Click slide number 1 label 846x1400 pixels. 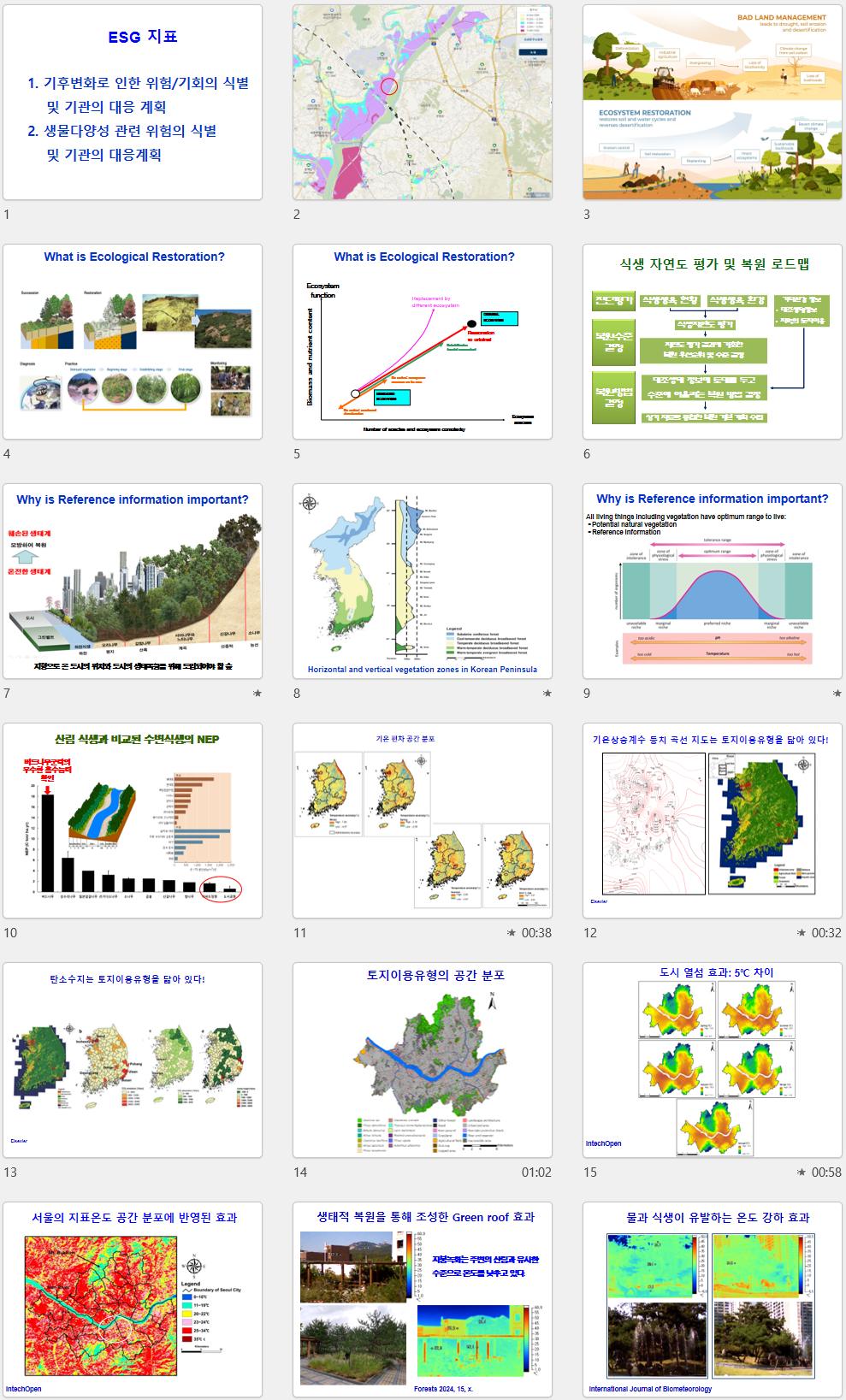(7, 215)
